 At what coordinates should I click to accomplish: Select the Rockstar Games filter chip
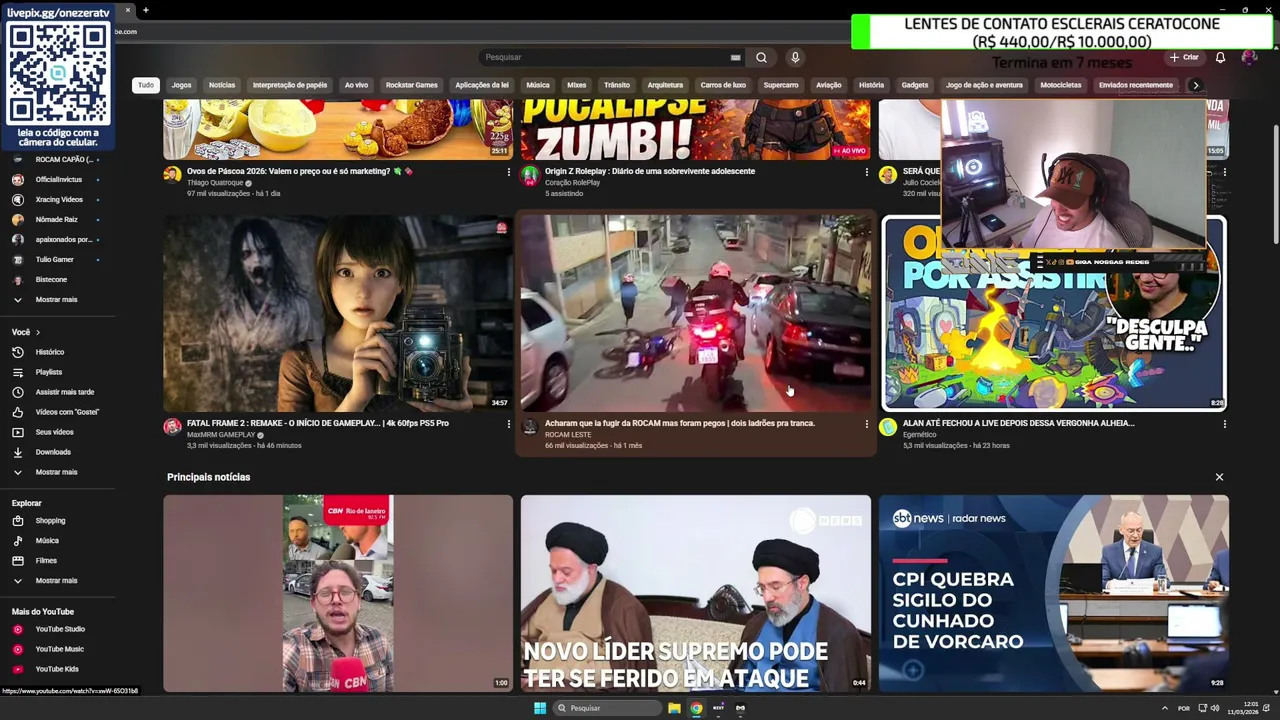click(412, 85)
